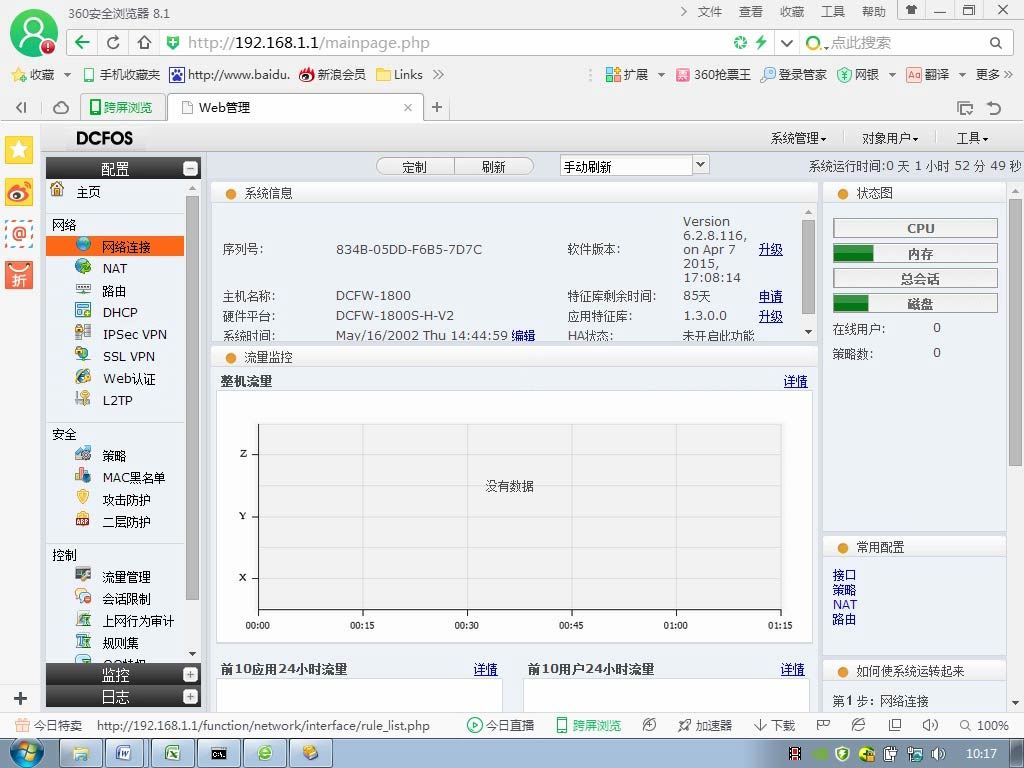Screen dimensions: 1024x768
Task: Open the 系统管理 dropdown menu
Action: click(x=798, y=138)
